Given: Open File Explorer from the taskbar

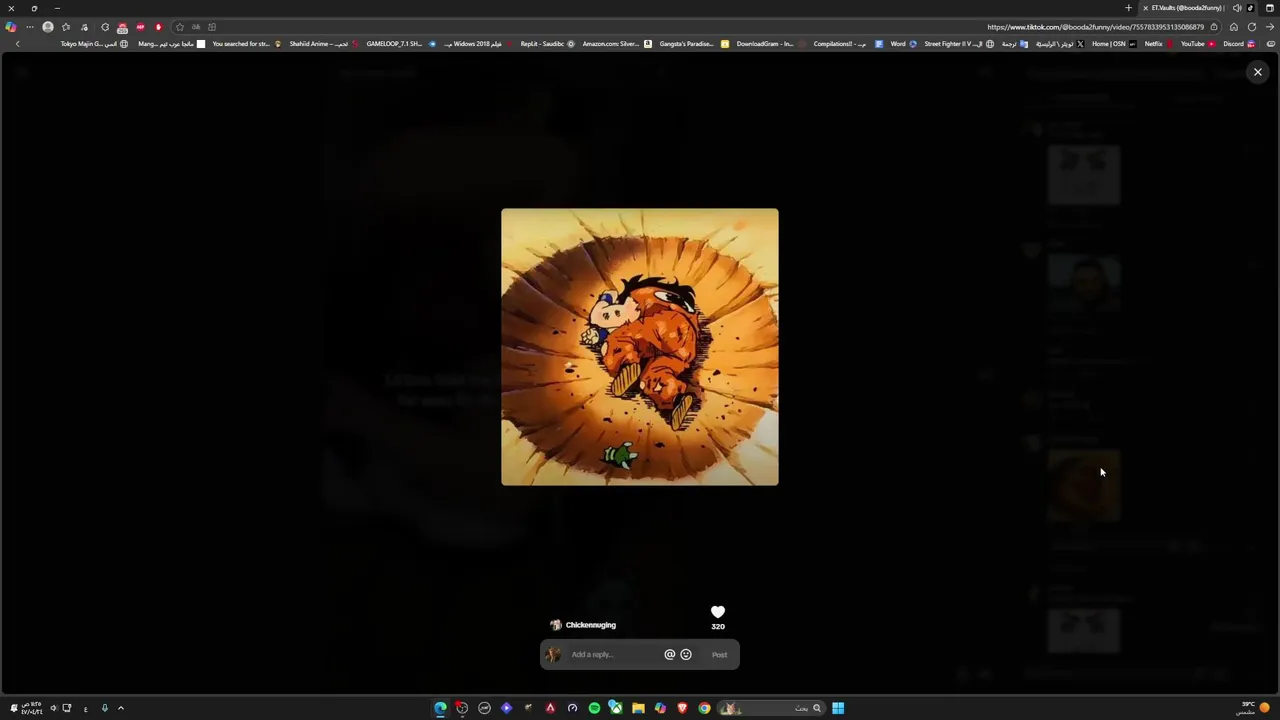Looking at the screenshot, I should coord(638,708).
